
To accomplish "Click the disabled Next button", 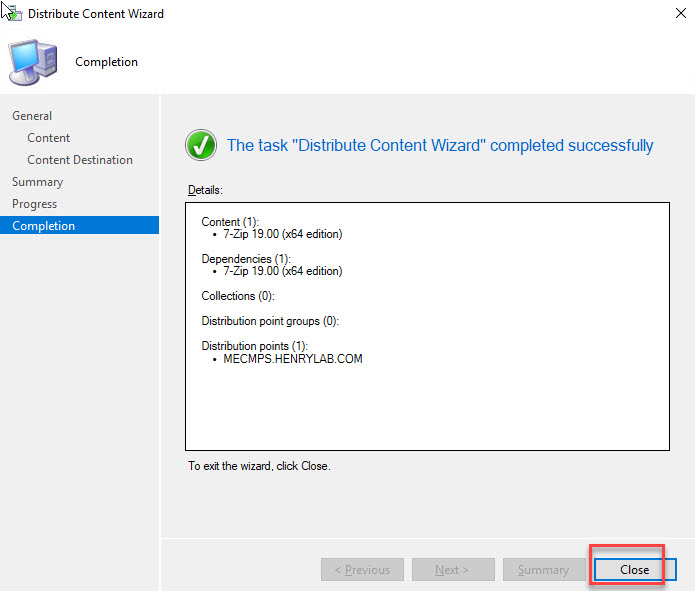I will pyautogui.click(x=452, y=570).
